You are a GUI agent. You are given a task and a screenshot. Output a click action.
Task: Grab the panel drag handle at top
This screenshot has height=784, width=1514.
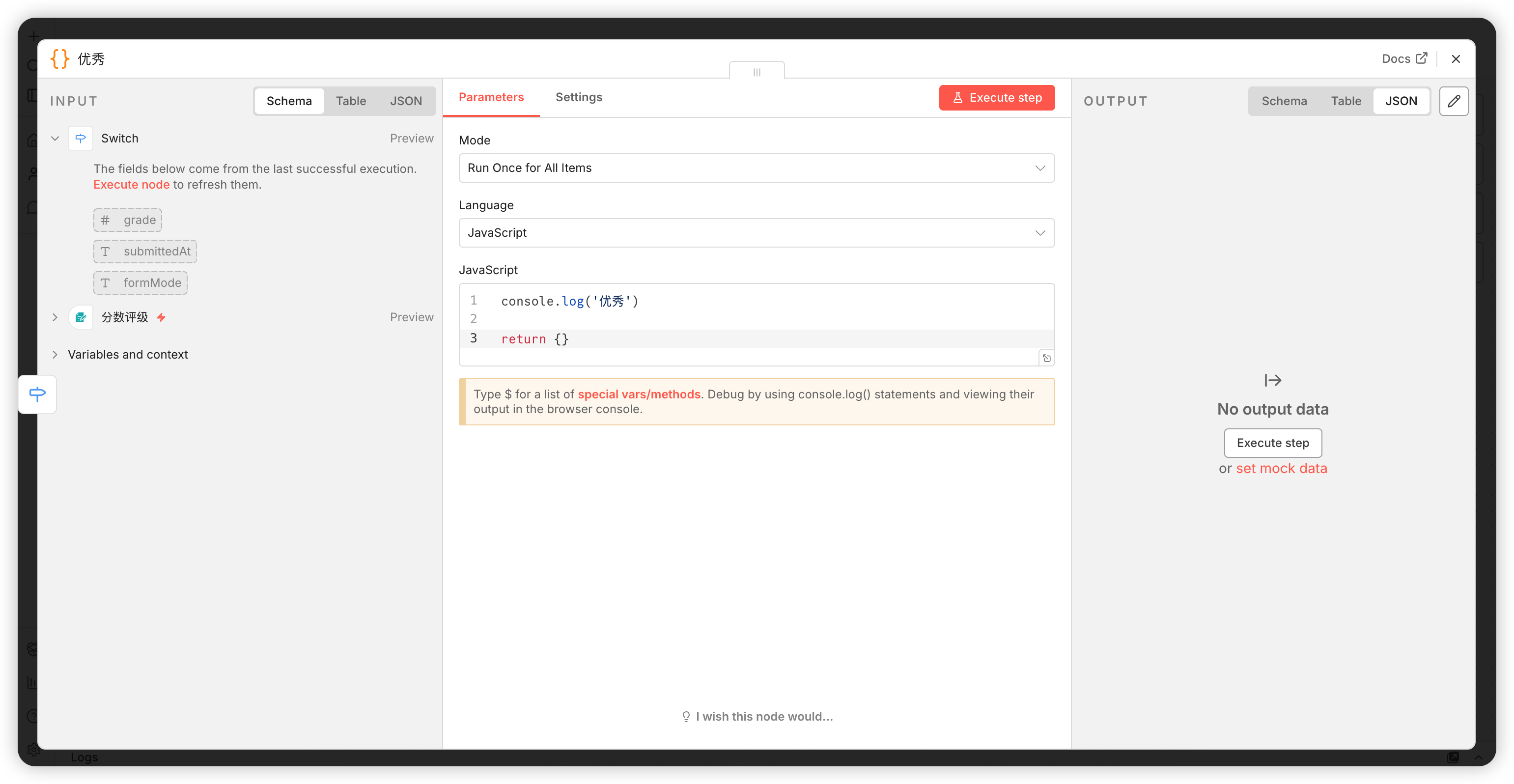click(x=757, y=72)
